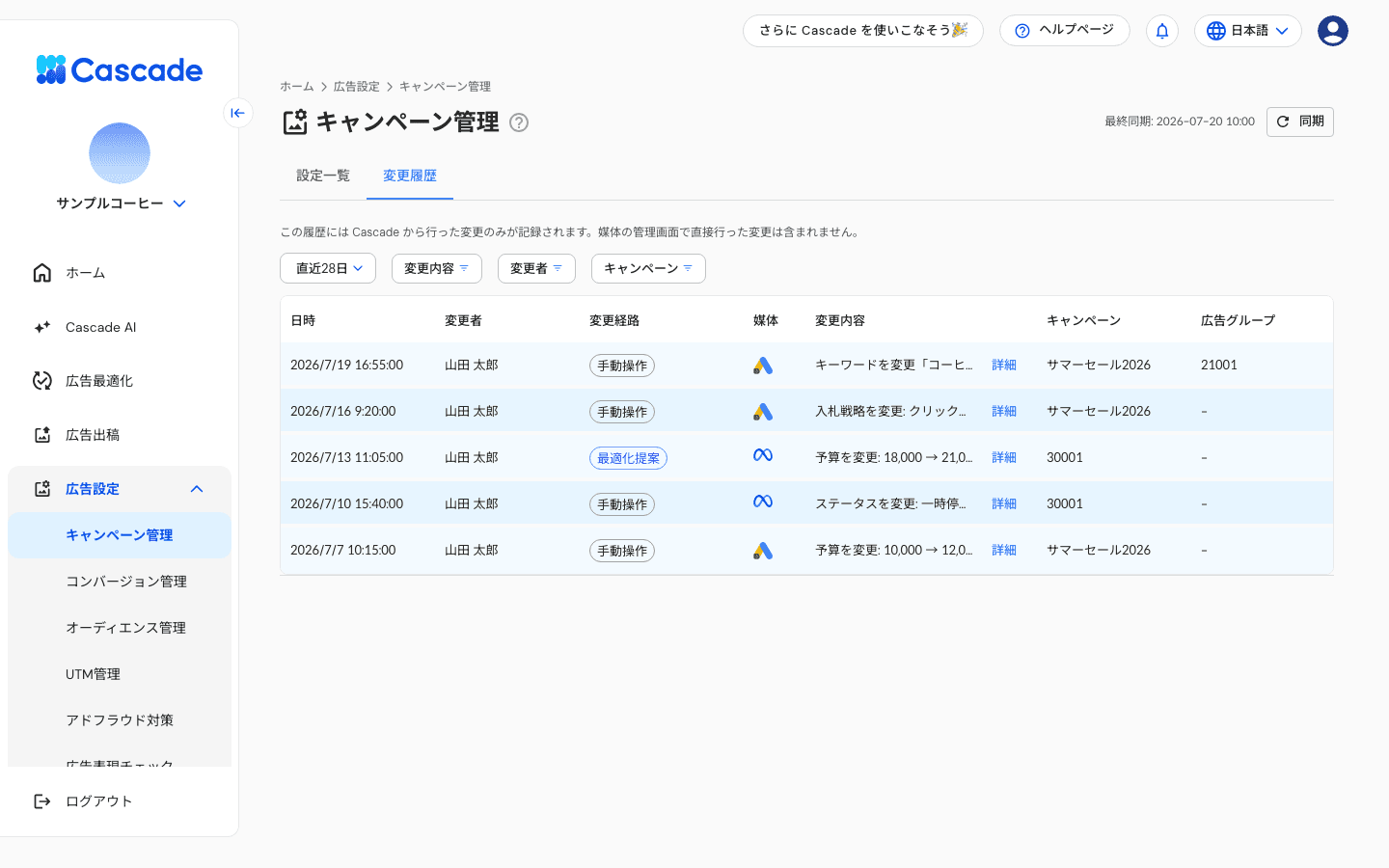Image resolution: width=1389 pixels, height=868 pixels.
Task: Click 詳細 link for 7/10 status change
Action: tap(1004, 504)
